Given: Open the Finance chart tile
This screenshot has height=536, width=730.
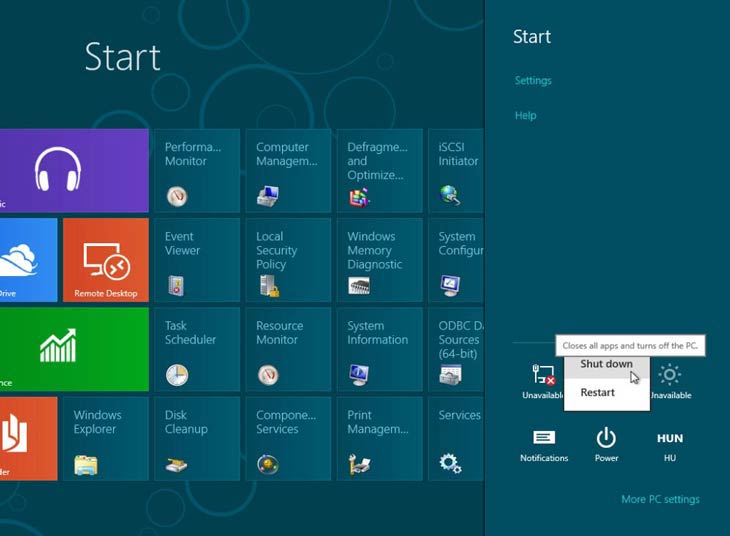Looking at the screenshot, I should tap(74, 349).
